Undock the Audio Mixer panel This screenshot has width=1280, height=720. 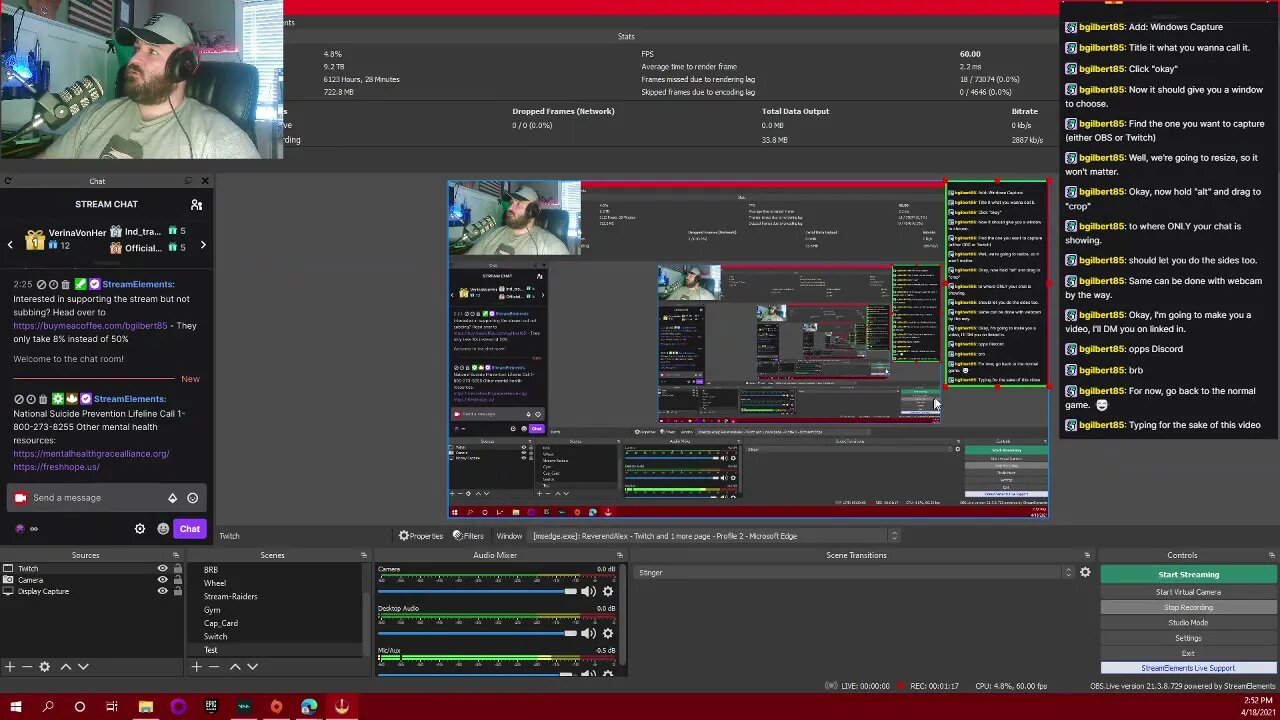(619, 555)
